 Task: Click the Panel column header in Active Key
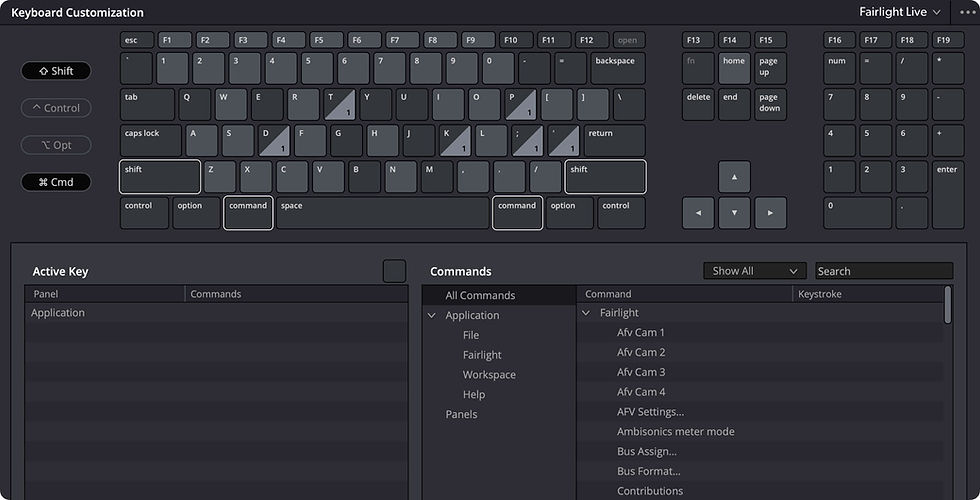(105, 294)
